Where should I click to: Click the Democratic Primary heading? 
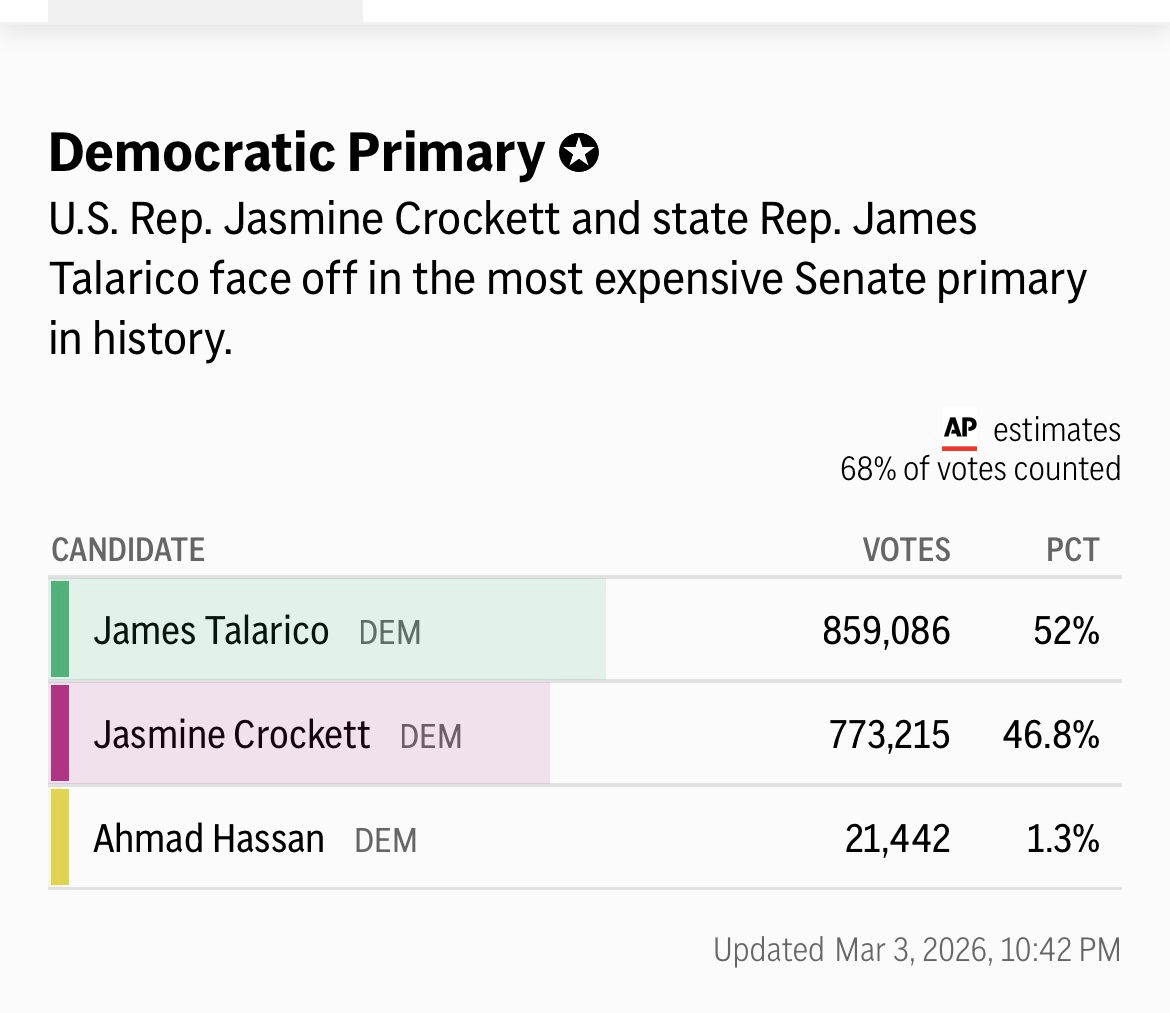tap(296, 153)
